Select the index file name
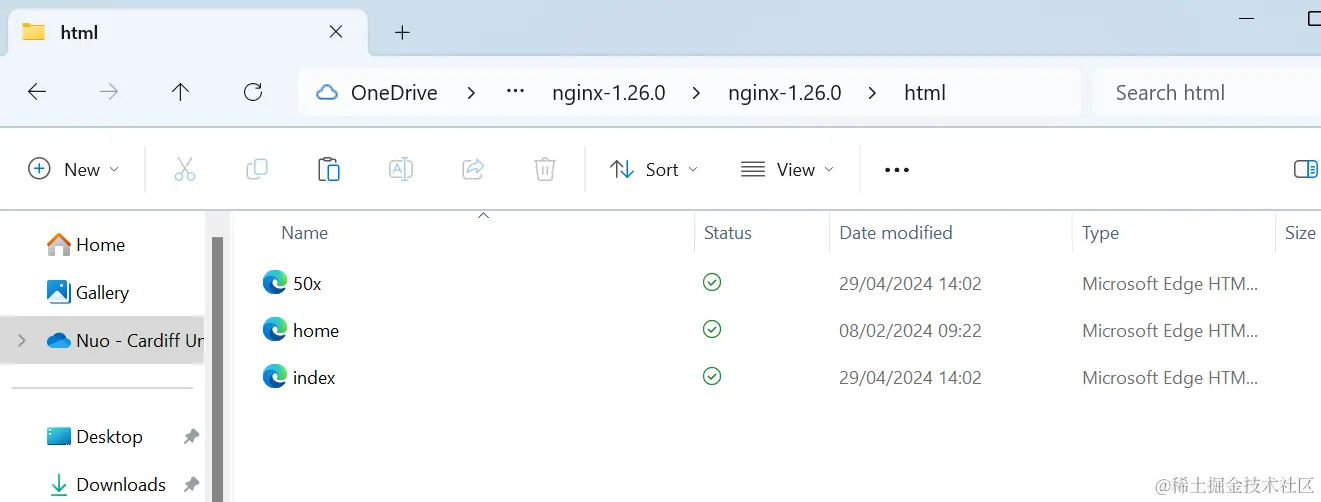Screen dimensions: 1321x502 [x=314, y=377]
